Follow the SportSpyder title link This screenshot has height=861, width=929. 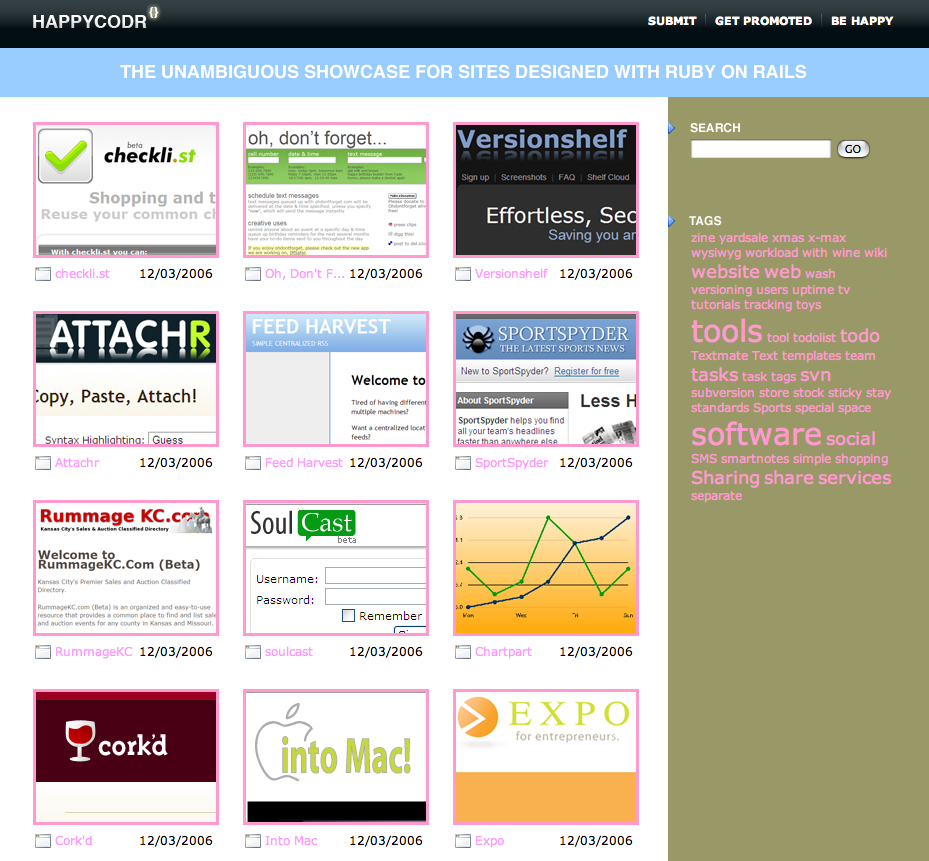tap(511, 463)
